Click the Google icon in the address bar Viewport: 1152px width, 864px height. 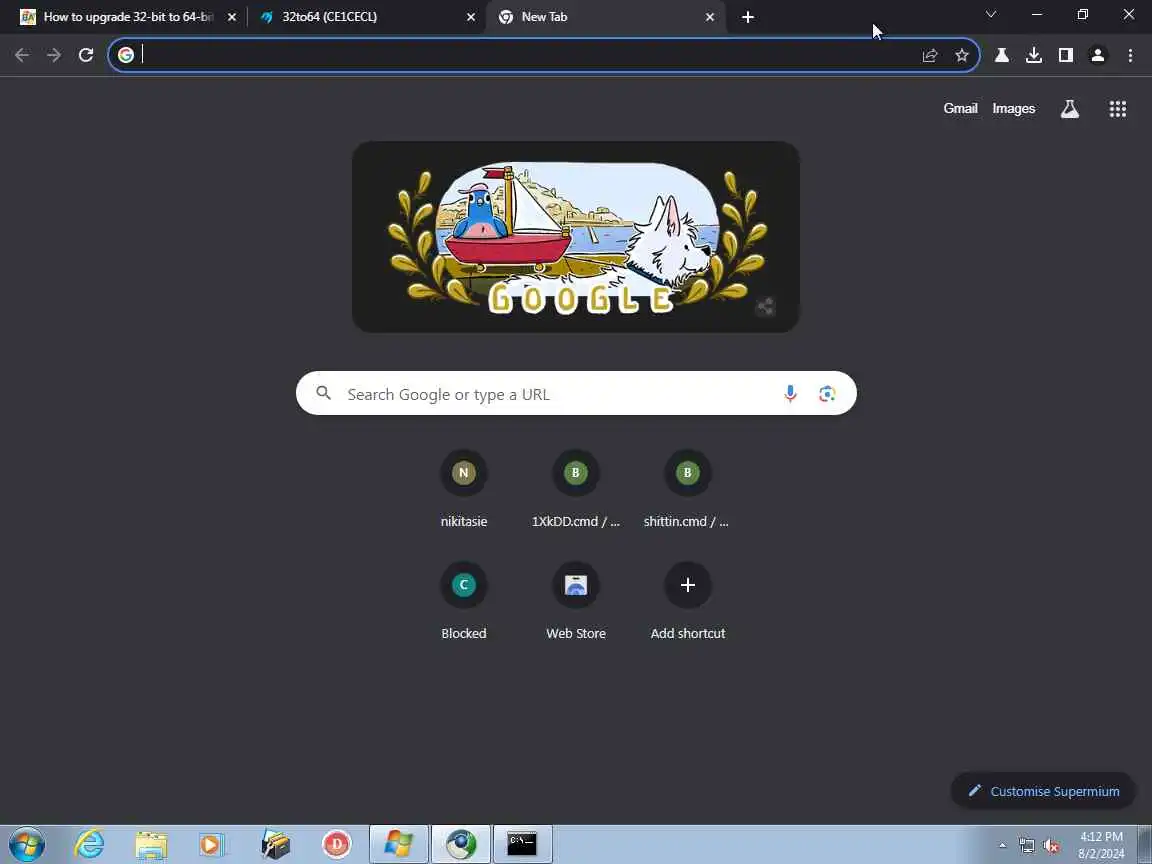pyautogui.click(x=126, y=55)
